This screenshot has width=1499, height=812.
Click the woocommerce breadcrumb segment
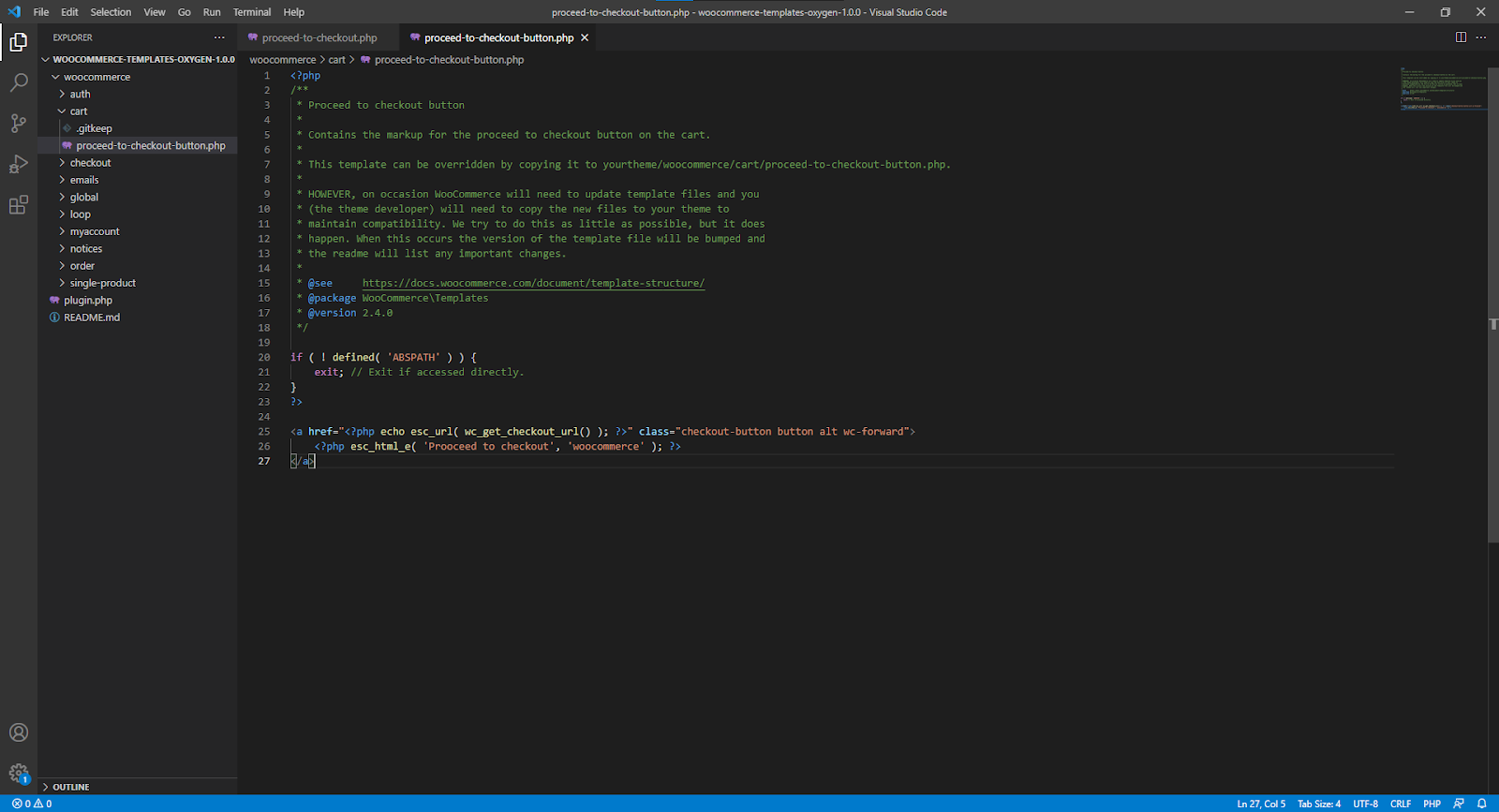[283, 60]
